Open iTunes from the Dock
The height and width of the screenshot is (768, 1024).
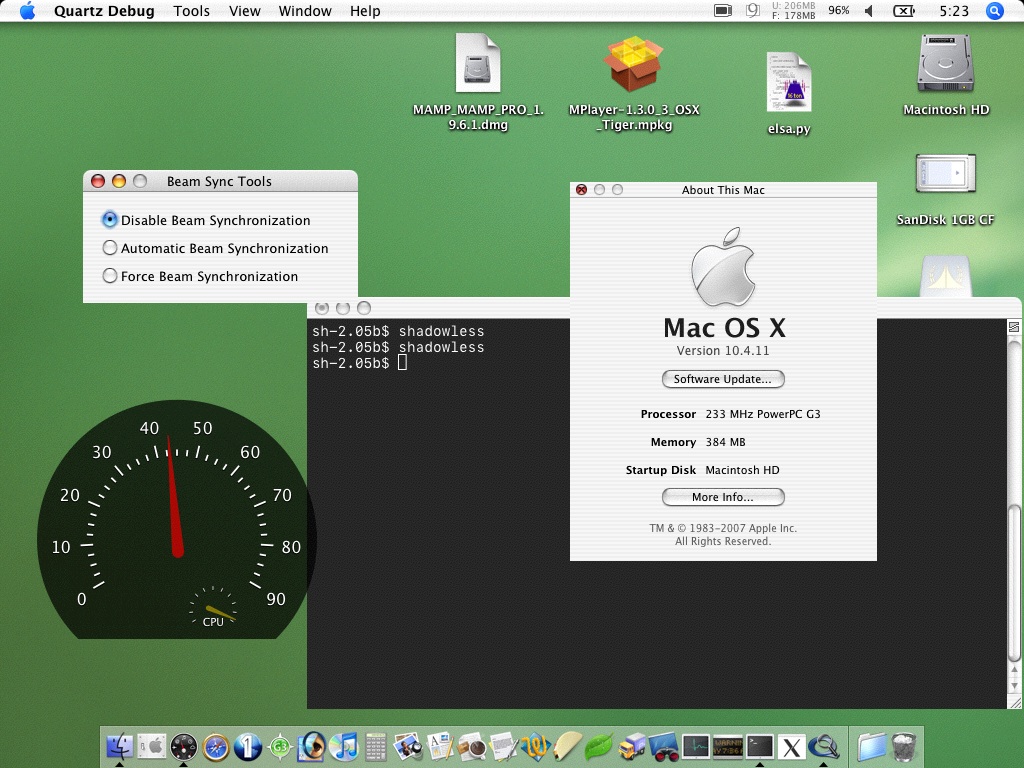coord(344,746)
